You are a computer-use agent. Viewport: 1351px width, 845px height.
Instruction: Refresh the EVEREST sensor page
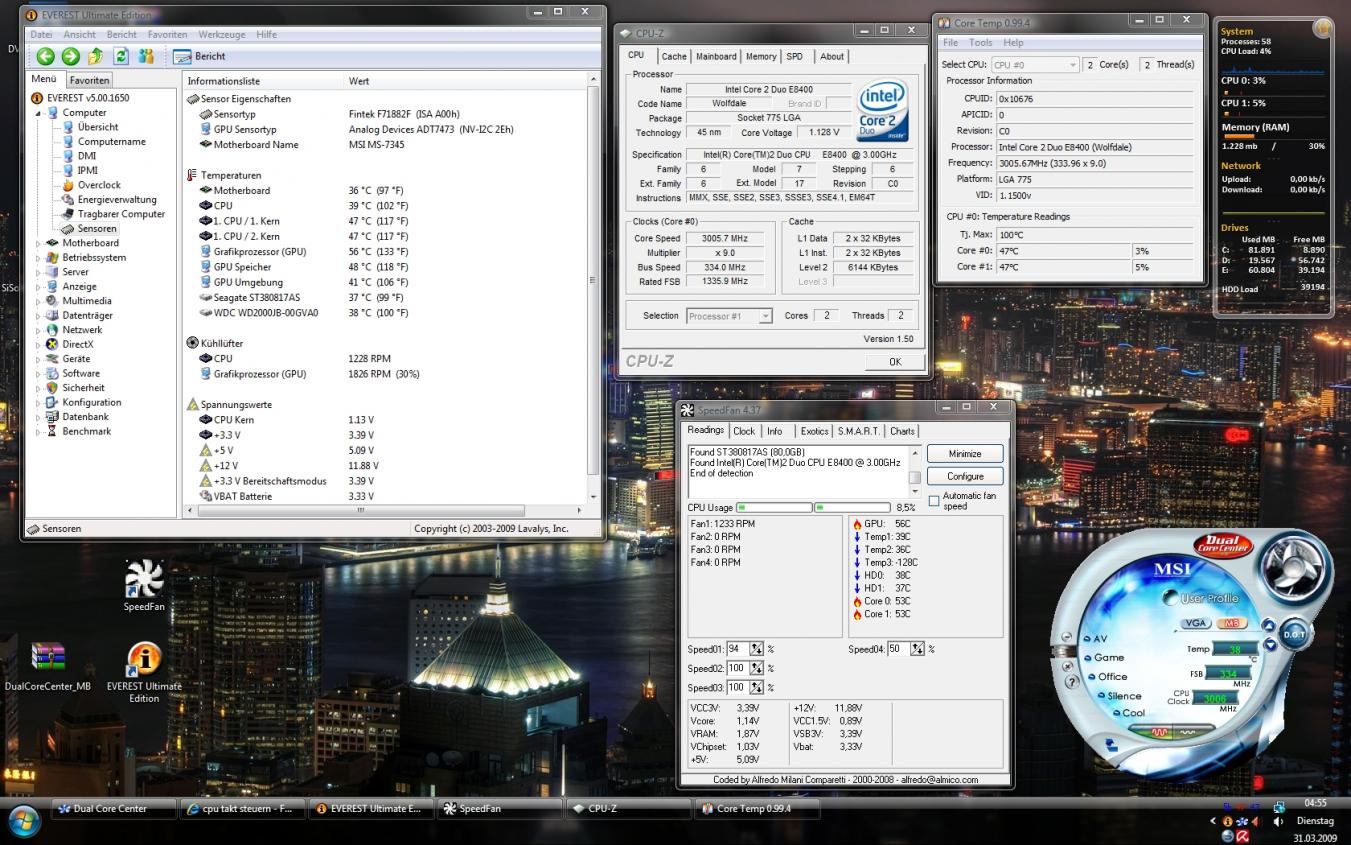click(121, 56)
